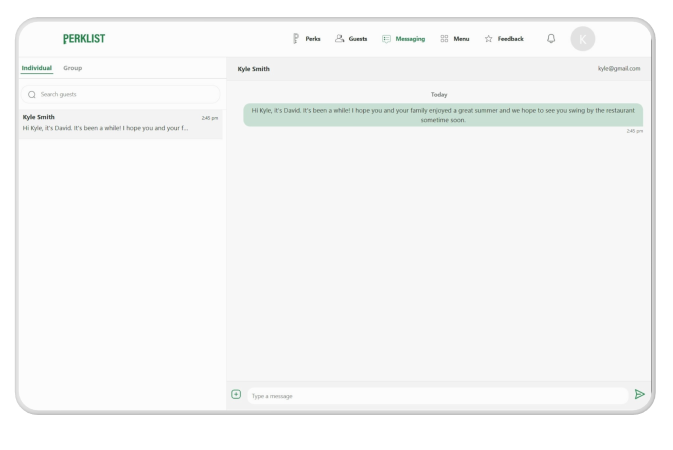The height and width of the screenshot is (450, 673).
Task: Open notifications with the bell icon
Action: [x=551, y=39]
